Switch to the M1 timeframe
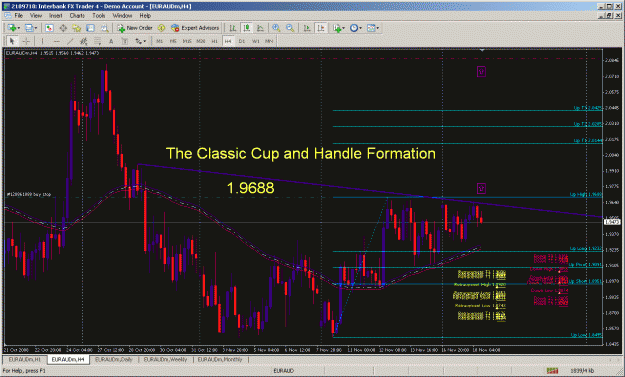Image resolution: width=625 pixels, height=377 pixels. click(159, 41)
